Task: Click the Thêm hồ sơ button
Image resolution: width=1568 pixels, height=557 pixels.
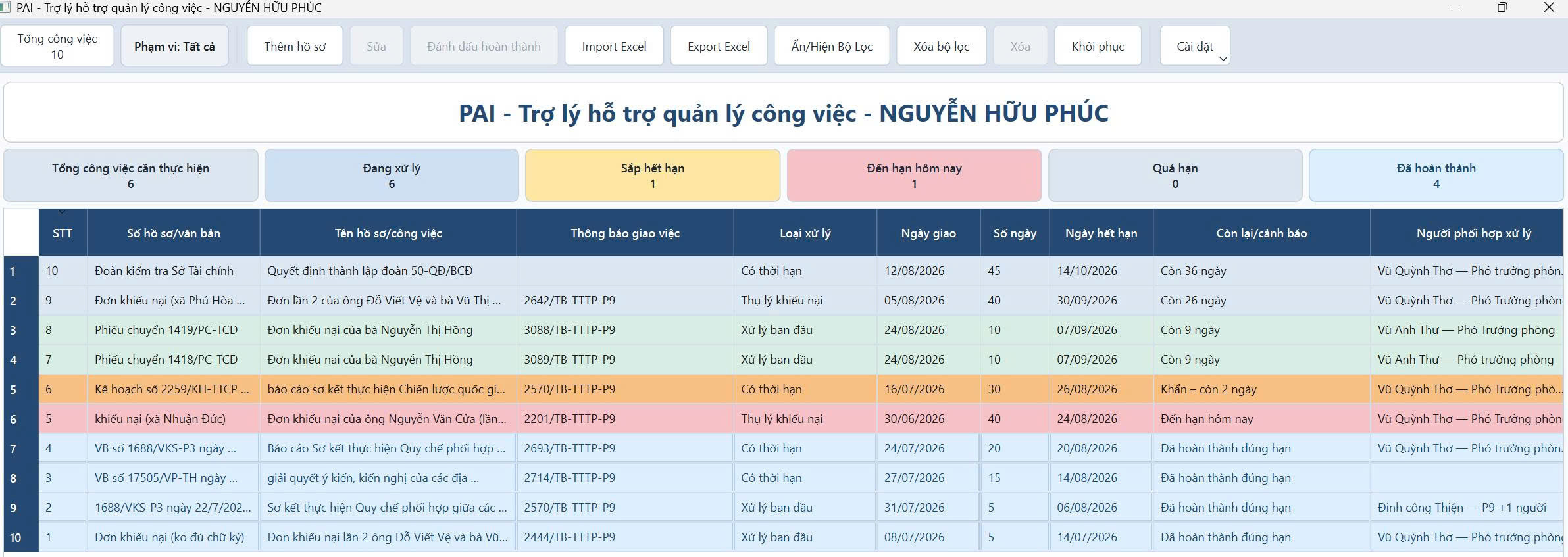Action: pyautogui.click(x=295, y=46)
